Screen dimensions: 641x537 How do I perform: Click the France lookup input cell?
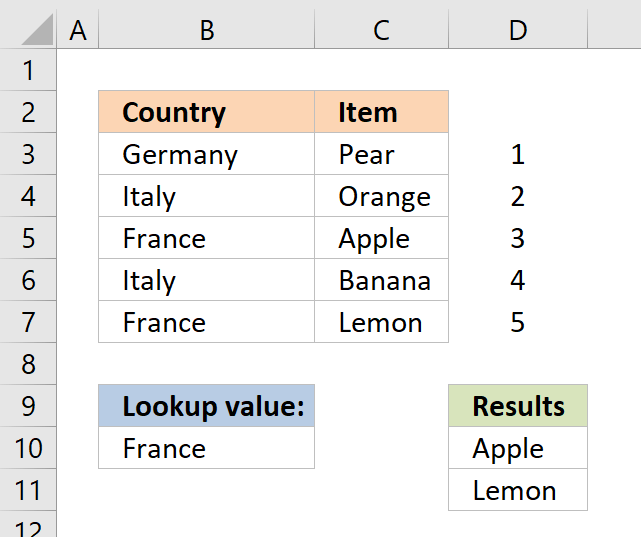(x=206, y=448)
